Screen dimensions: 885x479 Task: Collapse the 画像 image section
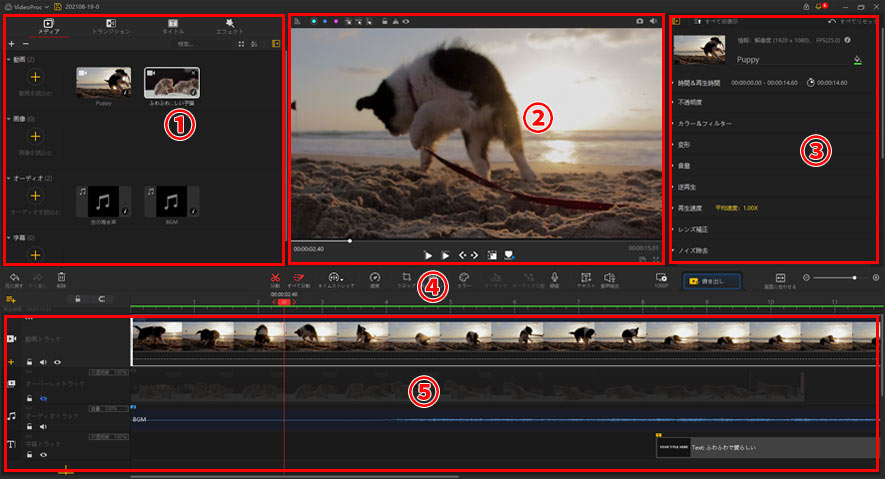click(x=9, y=119)
